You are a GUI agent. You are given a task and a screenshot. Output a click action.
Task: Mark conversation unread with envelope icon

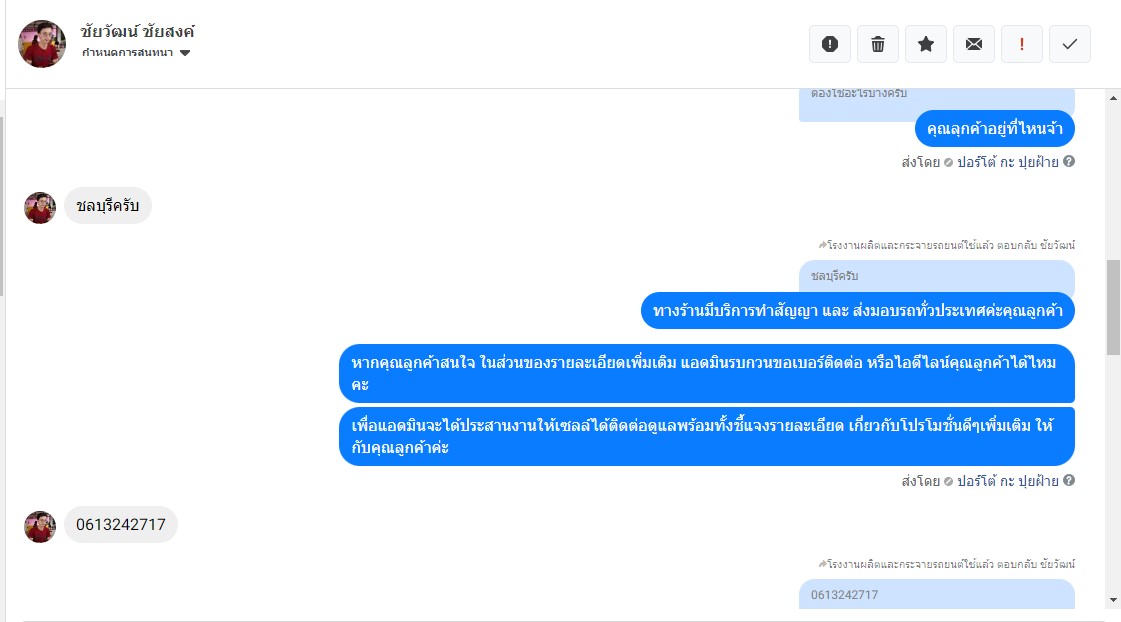click(974, 44)
